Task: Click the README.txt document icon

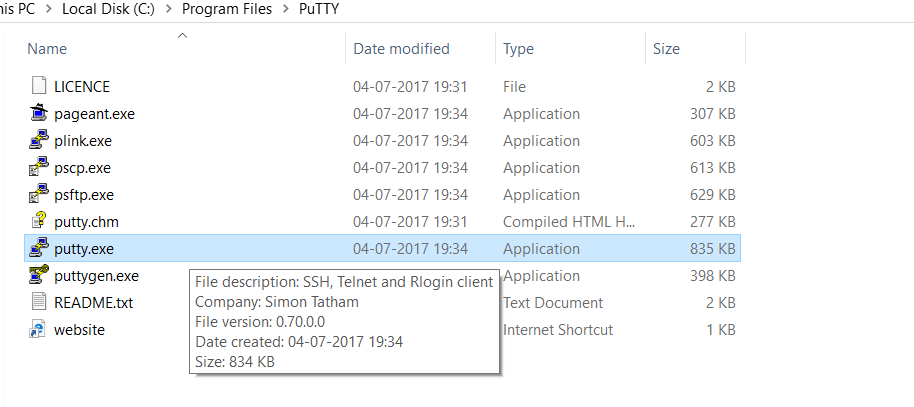Action: pyautogui.click(x=39, y=303)
